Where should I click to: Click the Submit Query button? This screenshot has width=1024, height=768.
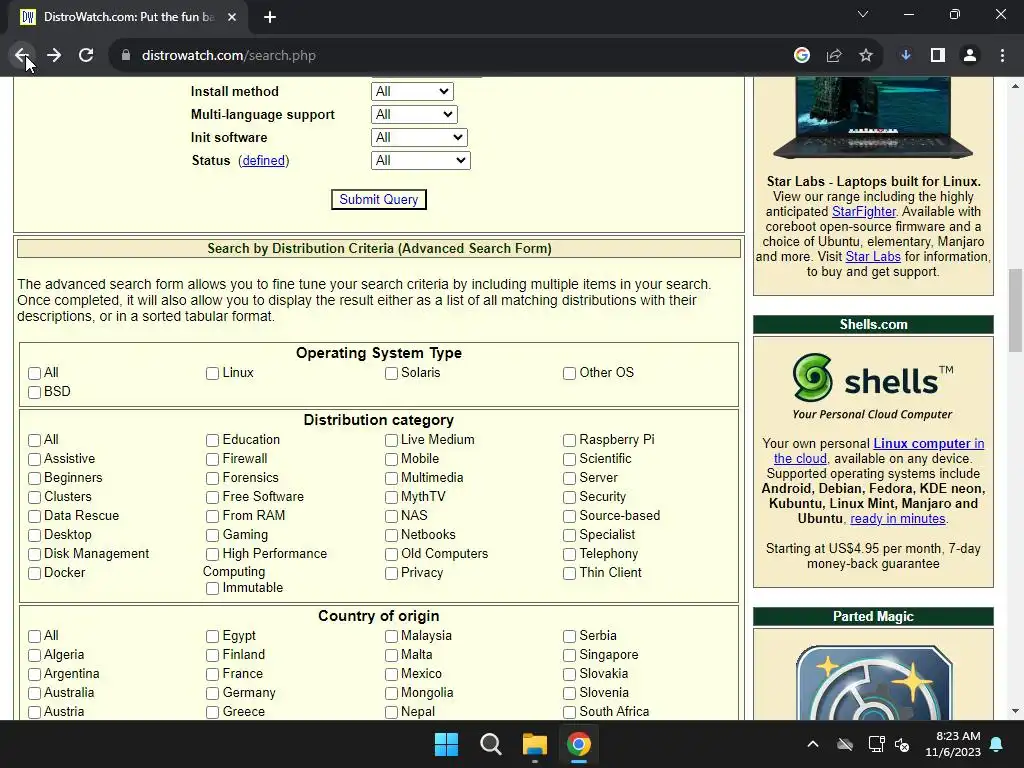pos(379,199)
